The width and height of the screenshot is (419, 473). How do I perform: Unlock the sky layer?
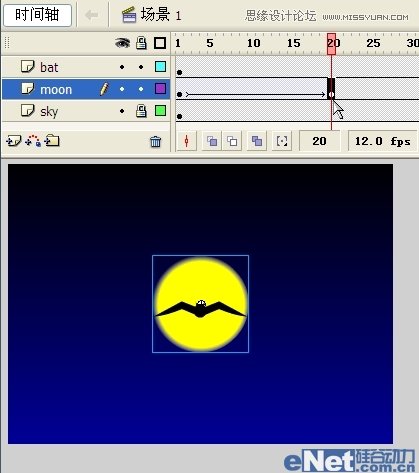pos(141,111)
